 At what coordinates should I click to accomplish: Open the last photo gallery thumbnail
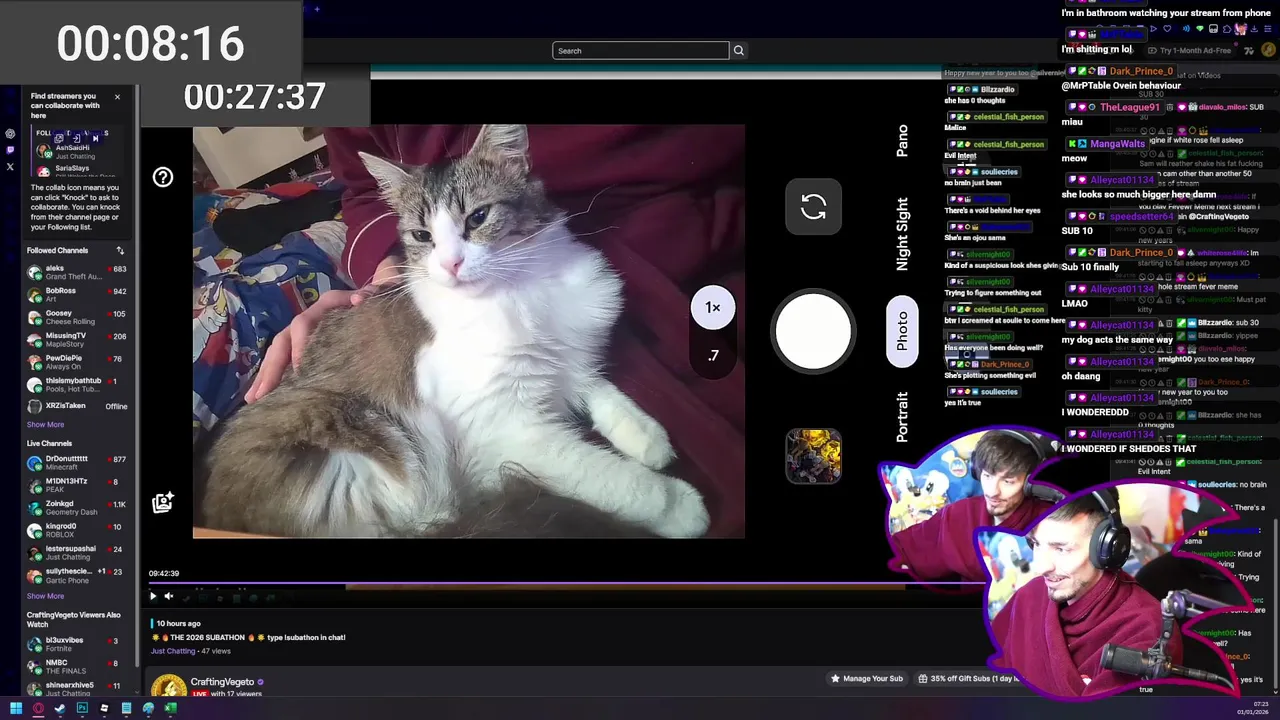(x=813, y=456)
